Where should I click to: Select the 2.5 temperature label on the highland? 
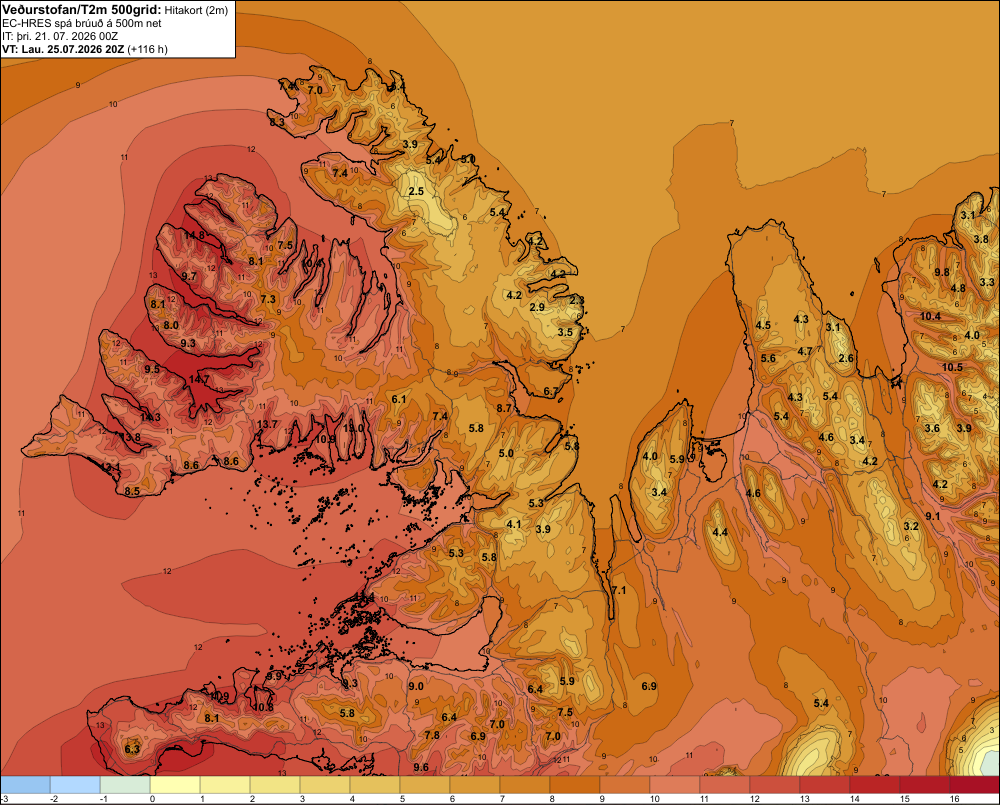pyautogui.click(x=416, y=191)
